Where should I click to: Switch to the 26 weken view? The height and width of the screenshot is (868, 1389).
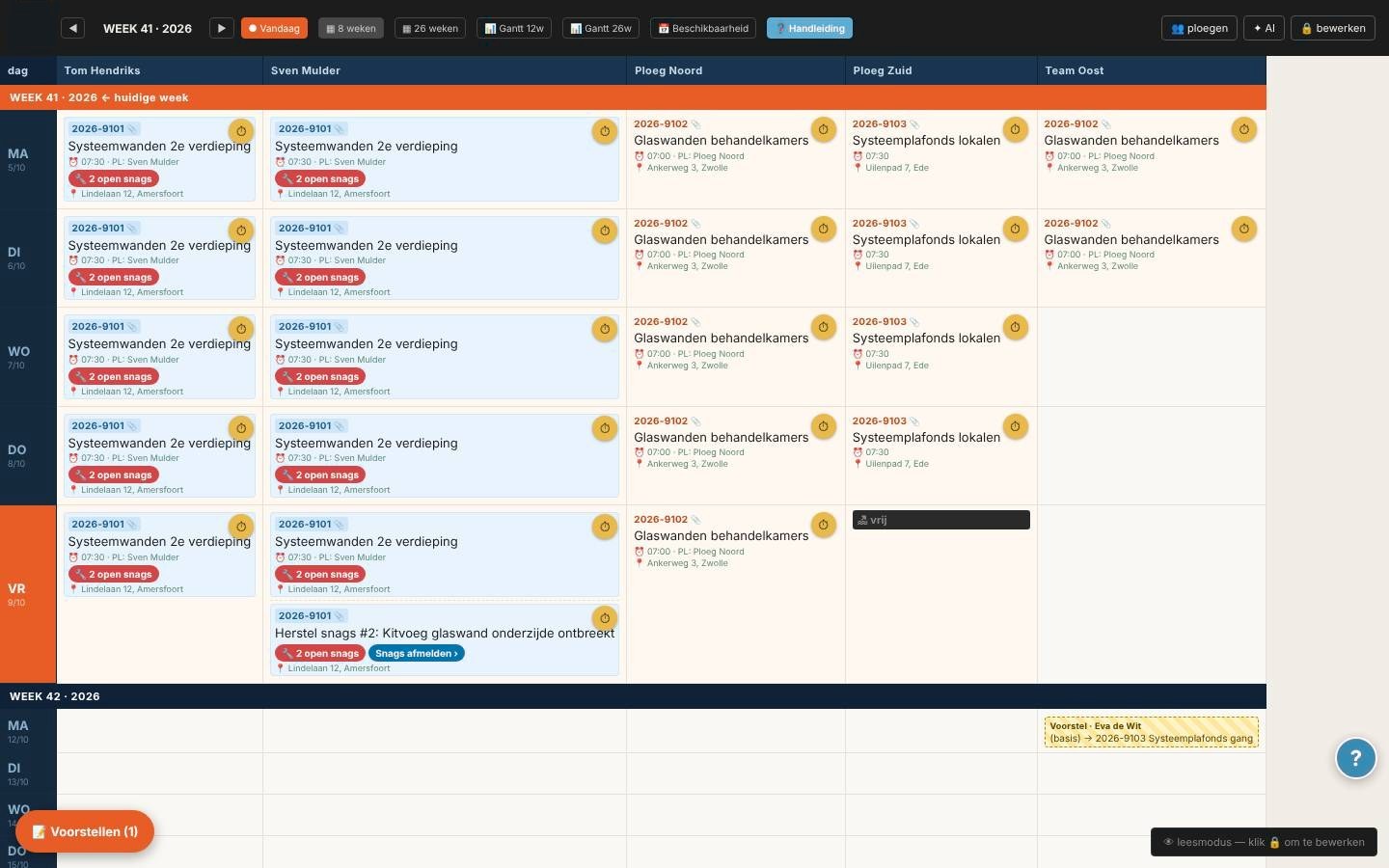pos(430,28)
